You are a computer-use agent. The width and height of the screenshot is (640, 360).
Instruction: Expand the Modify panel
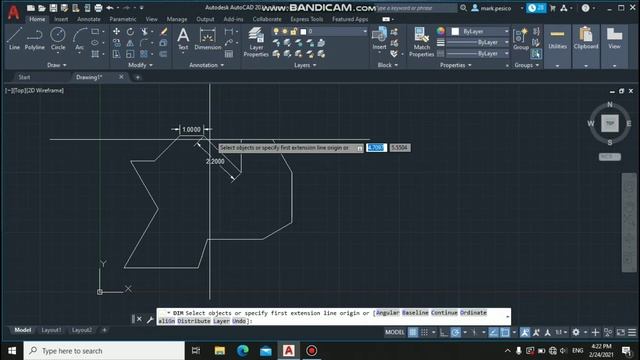[x=140, y=65]
